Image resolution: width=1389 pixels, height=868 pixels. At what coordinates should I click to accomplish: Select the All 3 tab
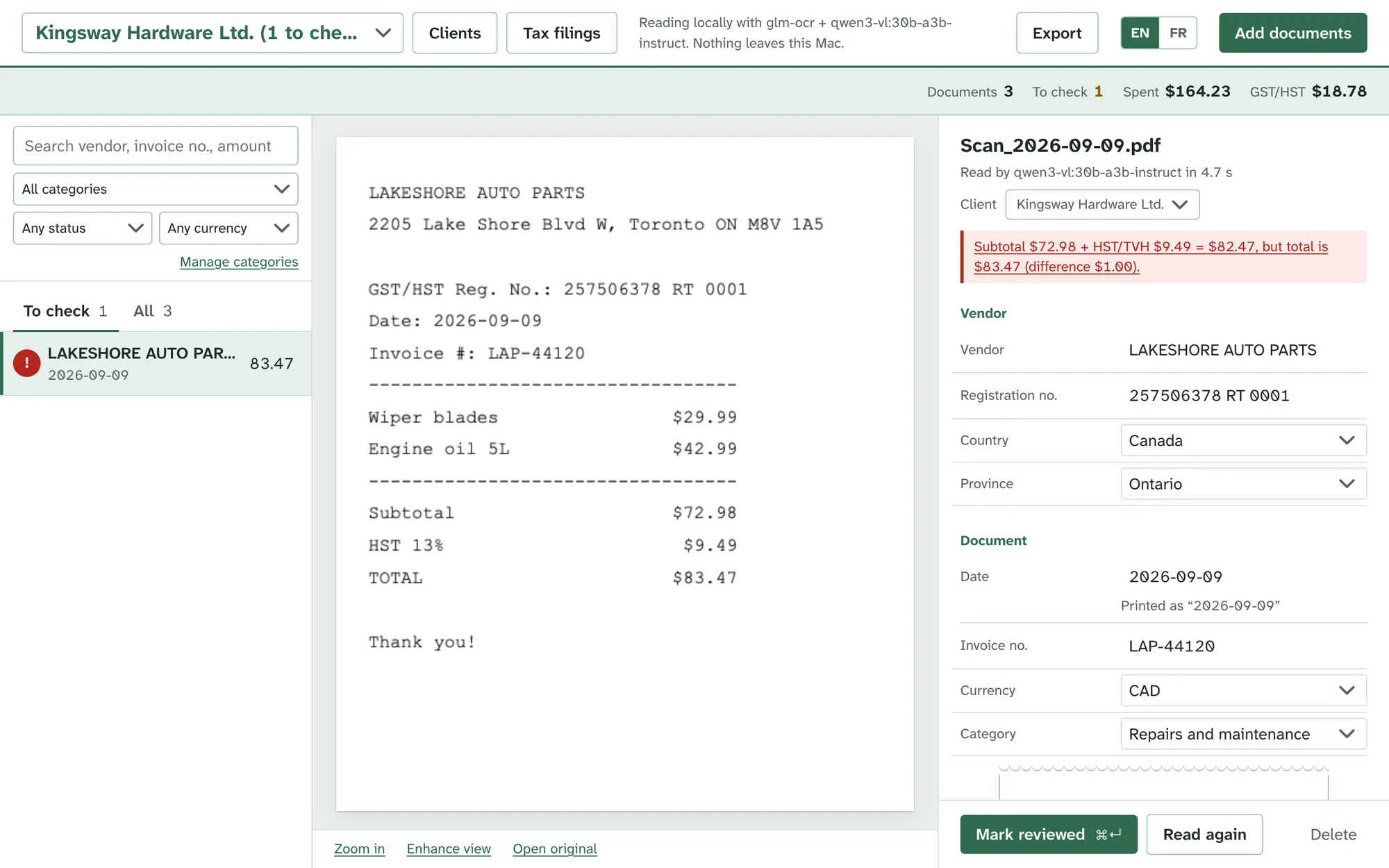pos(153,311)
